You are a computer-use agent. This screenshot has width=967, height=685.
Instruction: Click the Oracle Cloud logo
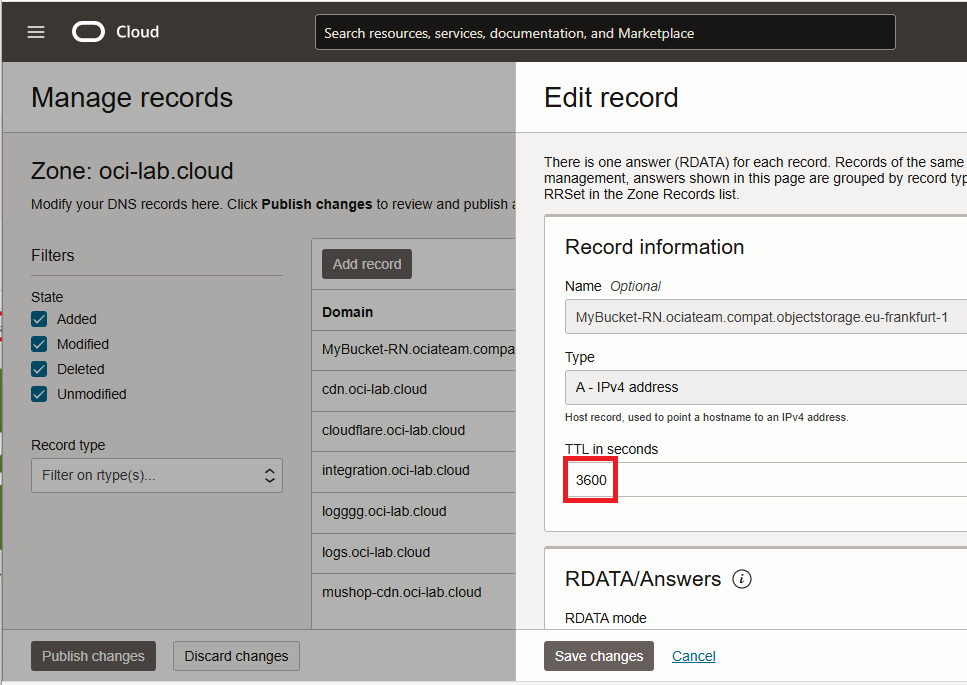pyautogui.click(x=116, y=32)
